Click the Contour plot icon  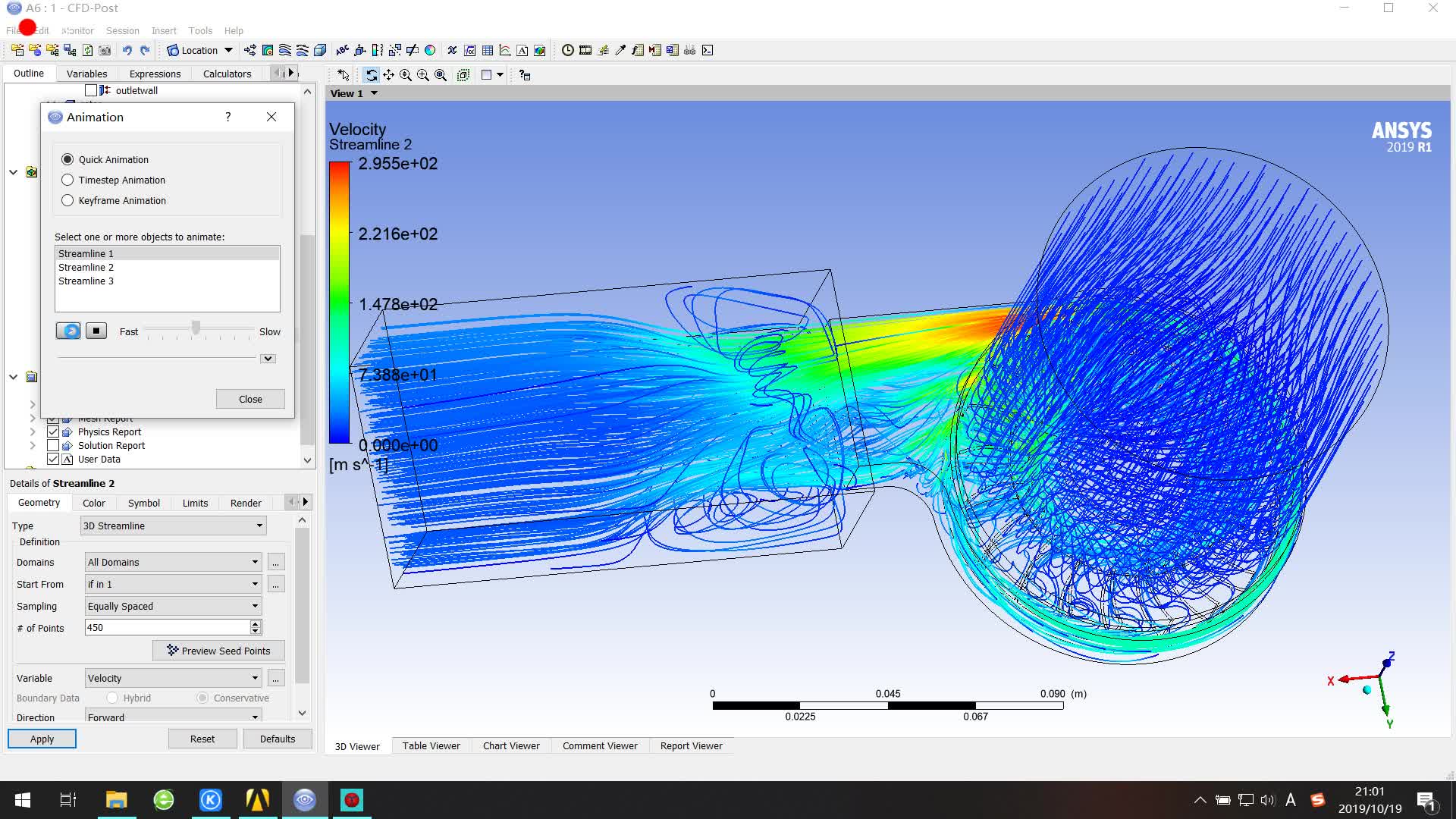[x=268, y=50]
